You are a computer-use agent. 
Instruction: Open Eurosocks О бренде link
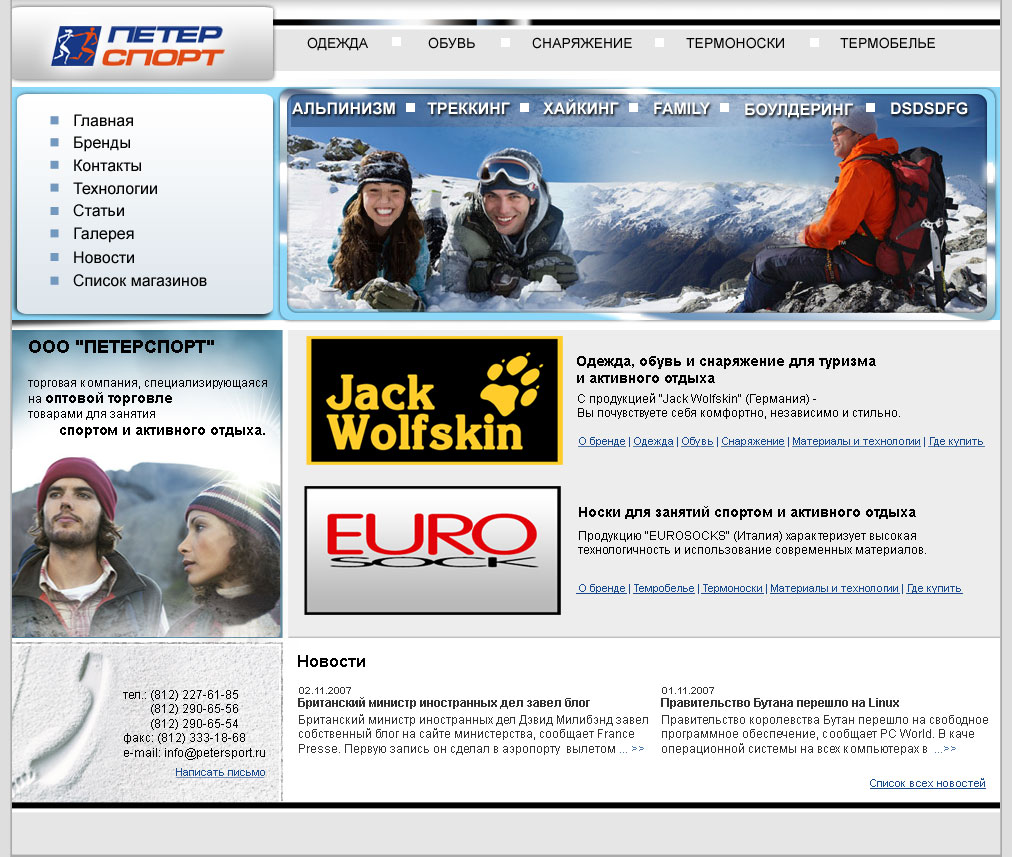[602, 589]
